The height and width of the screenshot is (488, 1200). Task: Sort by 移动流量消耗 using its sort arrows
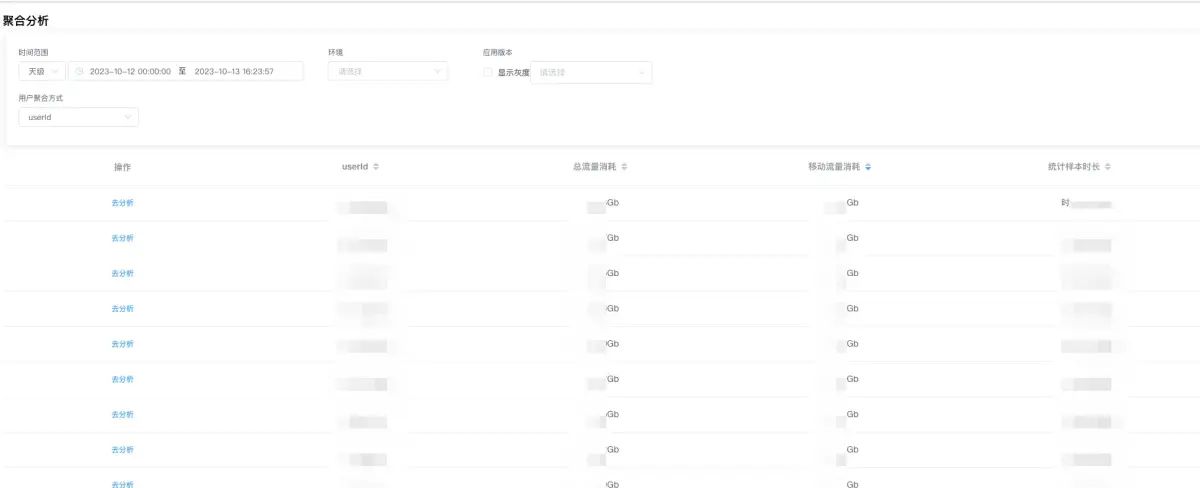point(868,167)
